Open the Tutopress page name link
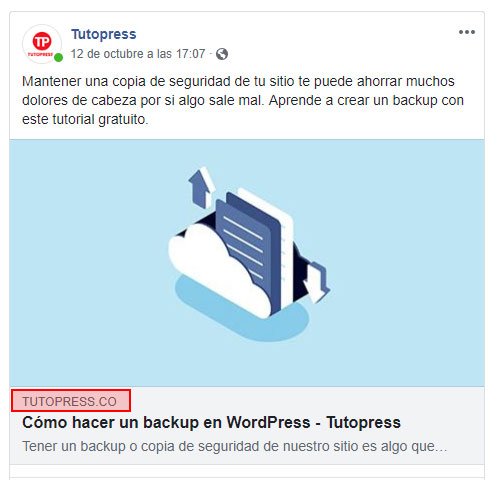Screen dimensions: 497x480 pyautogui.click(x=104, y=34)
